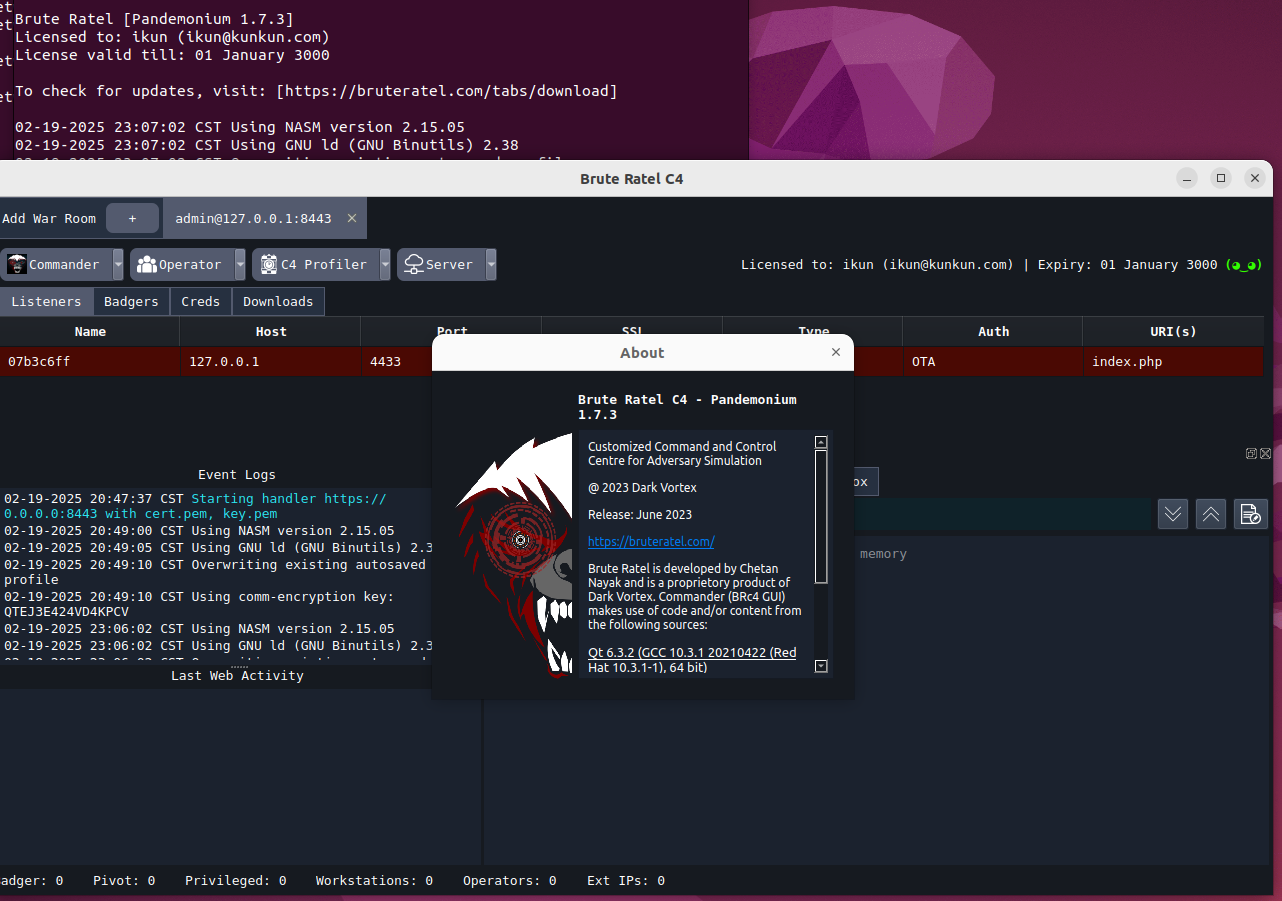Click the double-chevron up button
This screenshot has height=901, width=1282.
tap(1211, 514)
